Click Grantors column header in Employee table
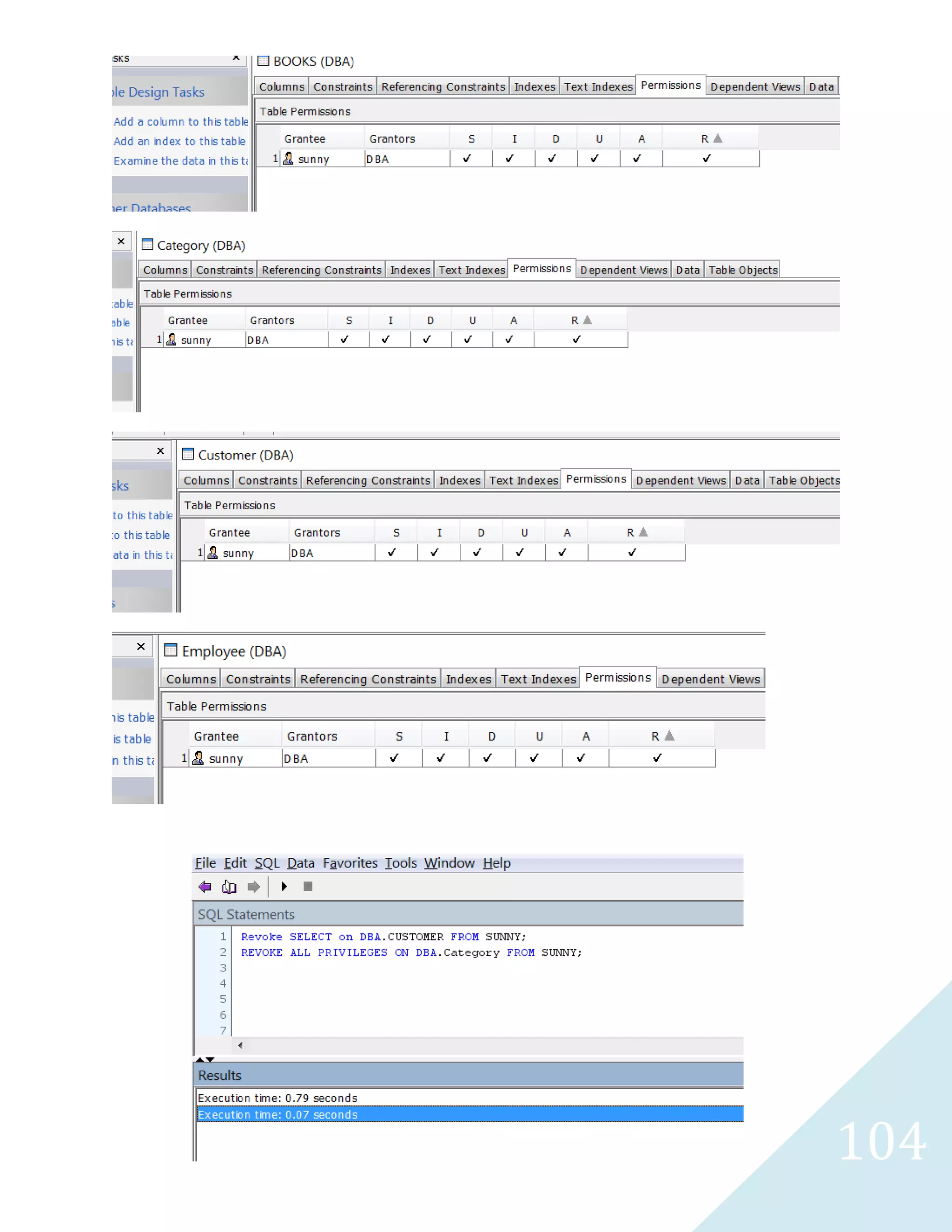This screenshot has height=1232, width=952. 328,735
